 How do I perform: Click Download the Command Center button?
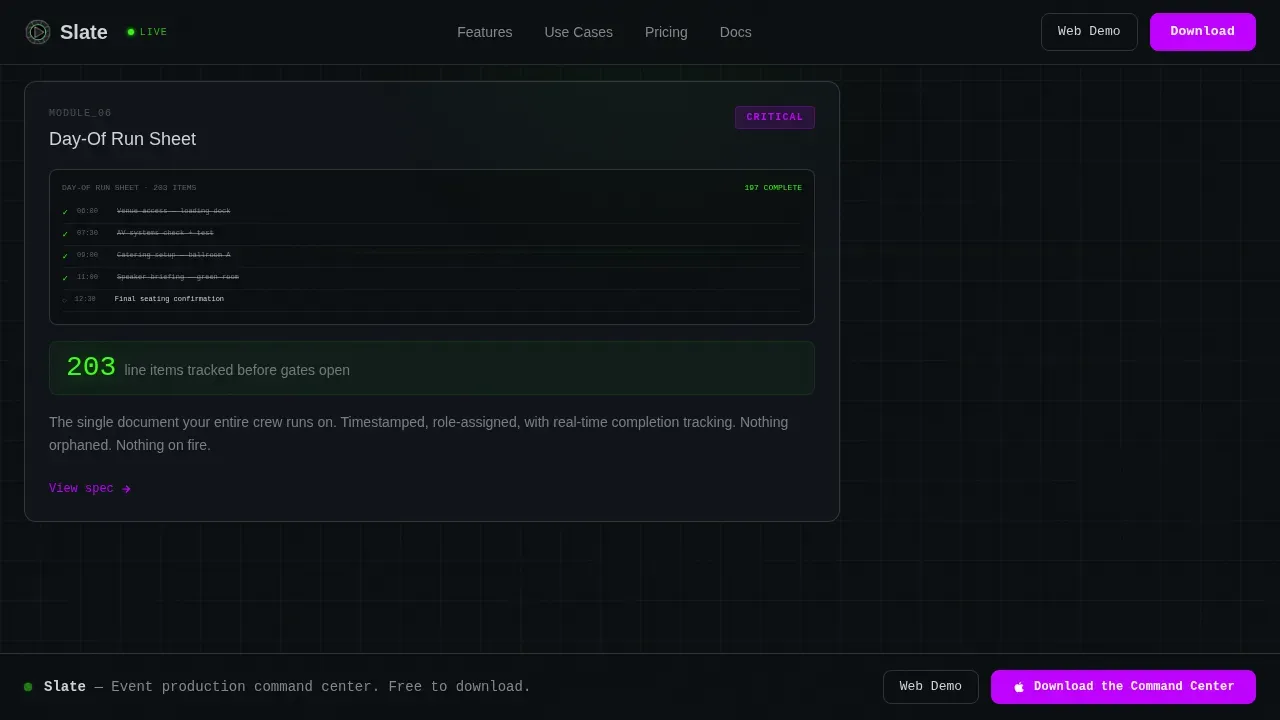(1123, 687)
